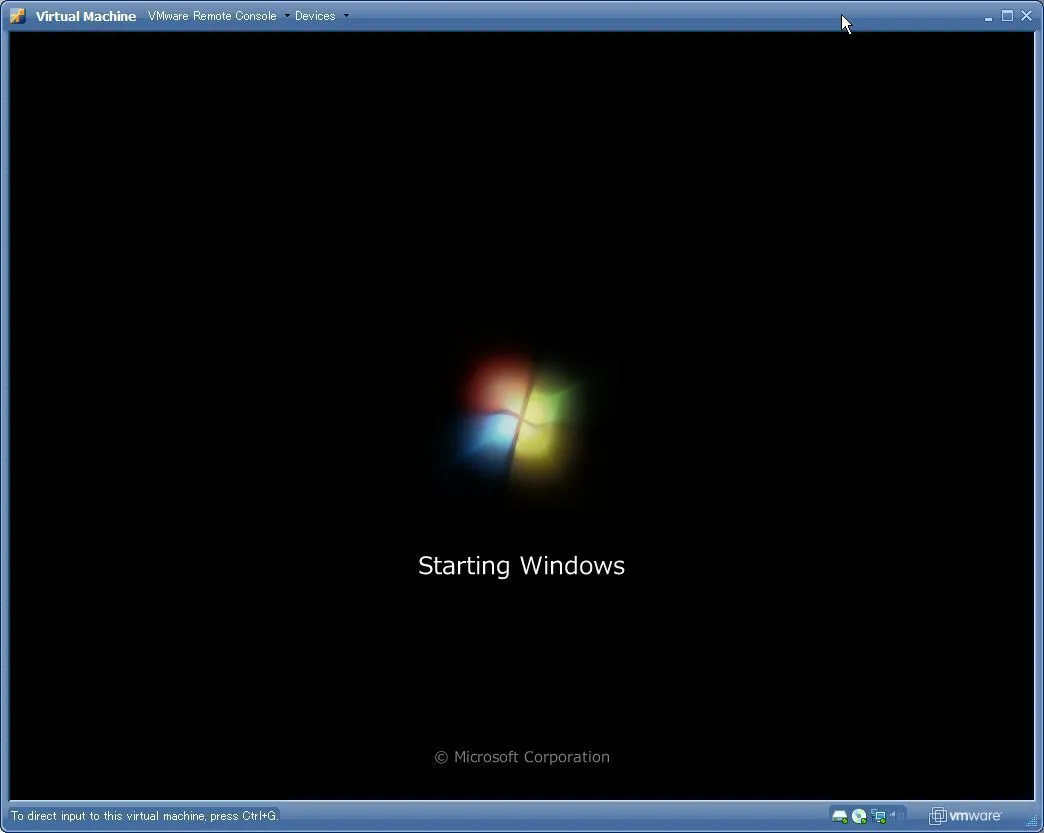This screenshot has height=833, width=1044.
Task: Expand the Devices dropdown arrow
Action: click(x=346, y=16)
